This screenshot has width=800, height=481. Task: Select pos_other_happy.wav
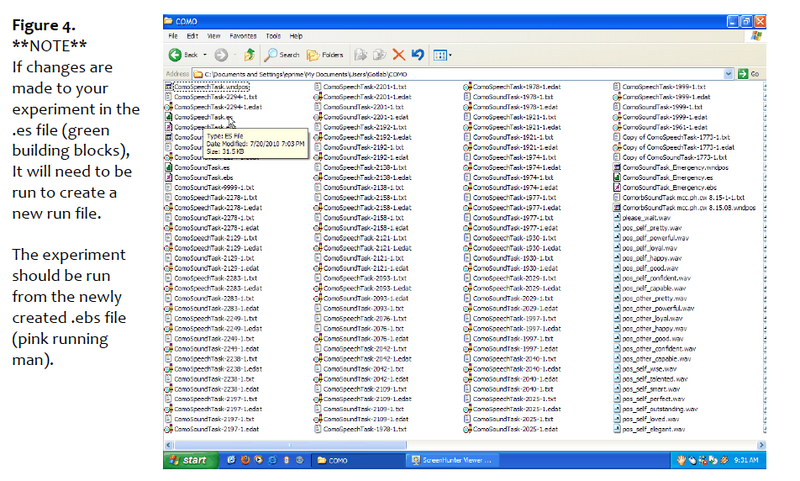point(651,328)
